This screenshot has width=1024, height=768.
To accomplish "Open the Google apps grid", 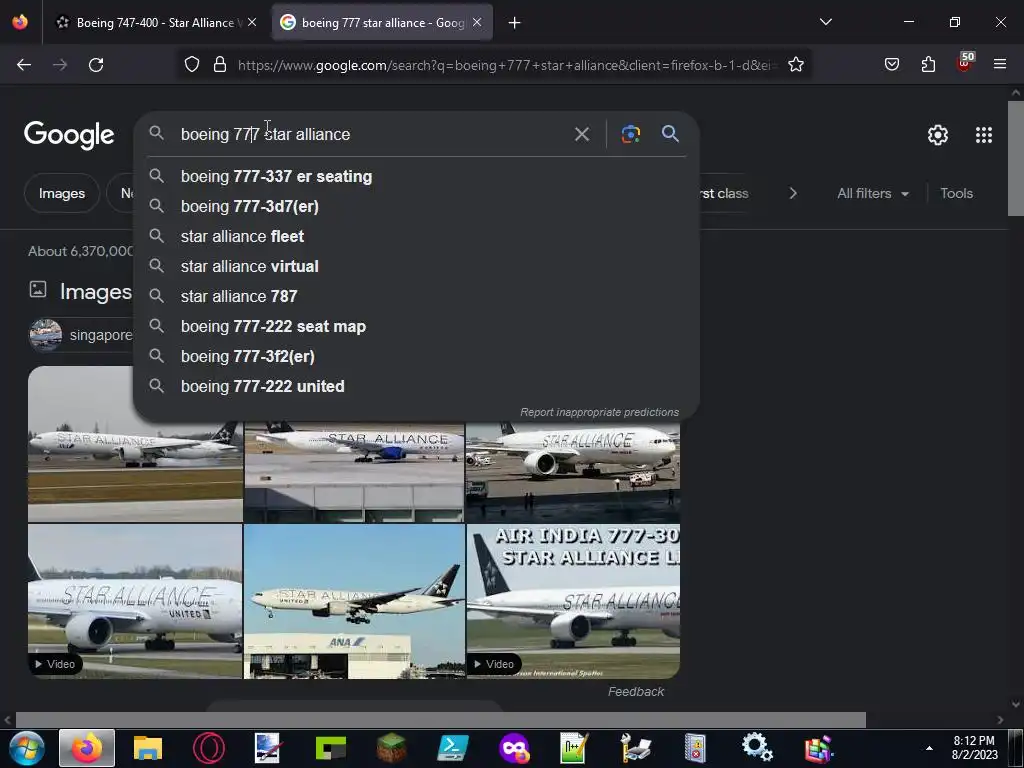I will (x=984, y=135).
